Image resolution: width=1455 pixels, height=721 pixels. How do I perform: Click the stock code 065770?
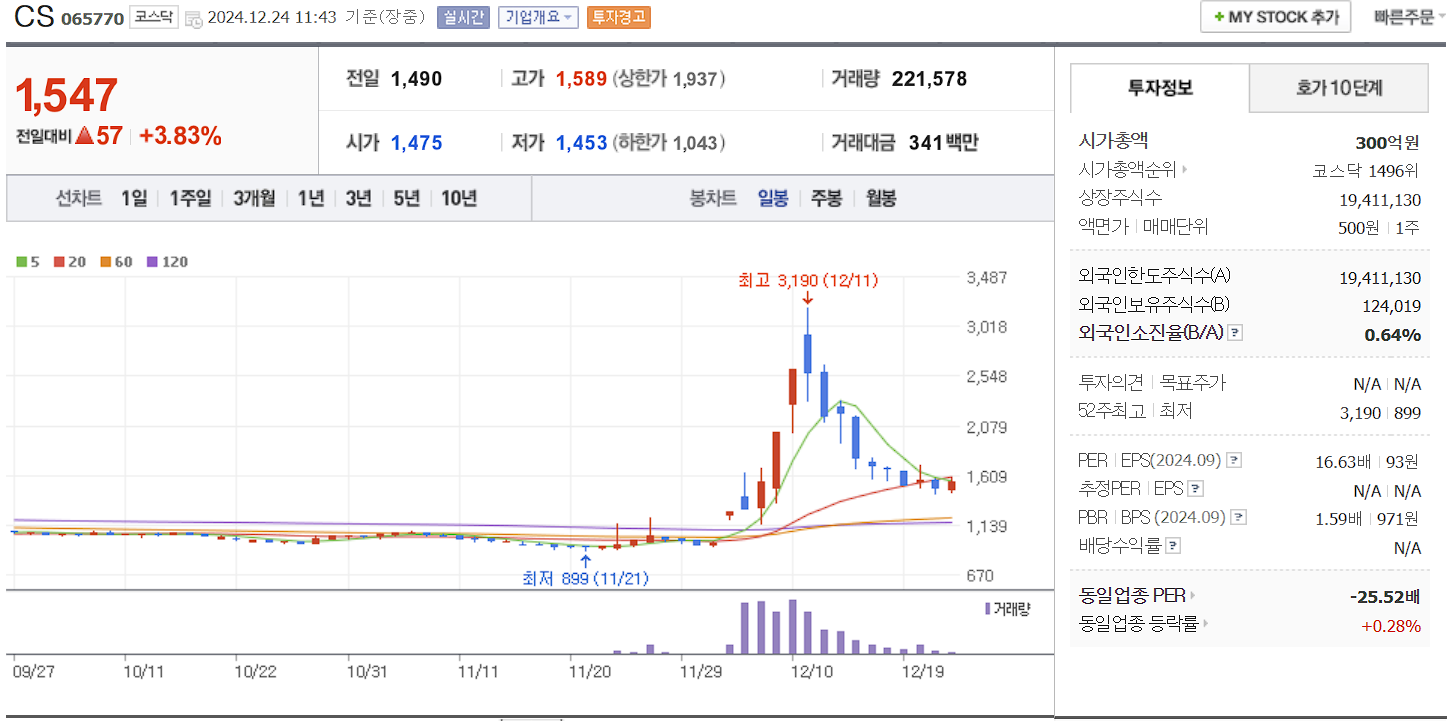(92, 19)
